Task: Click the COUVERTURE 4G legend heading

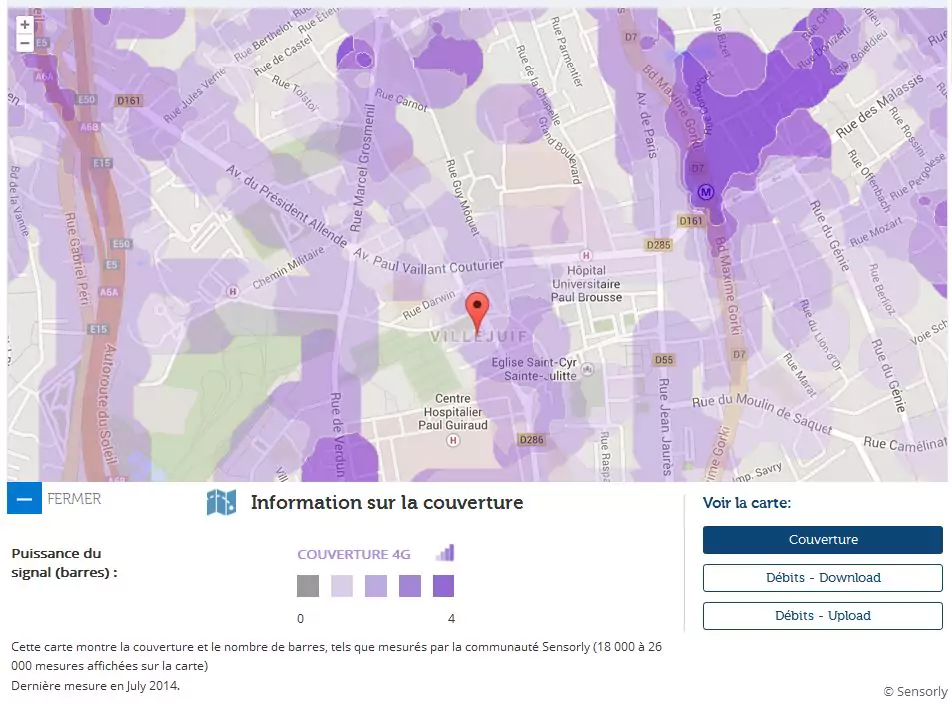Action: (354, 554)
